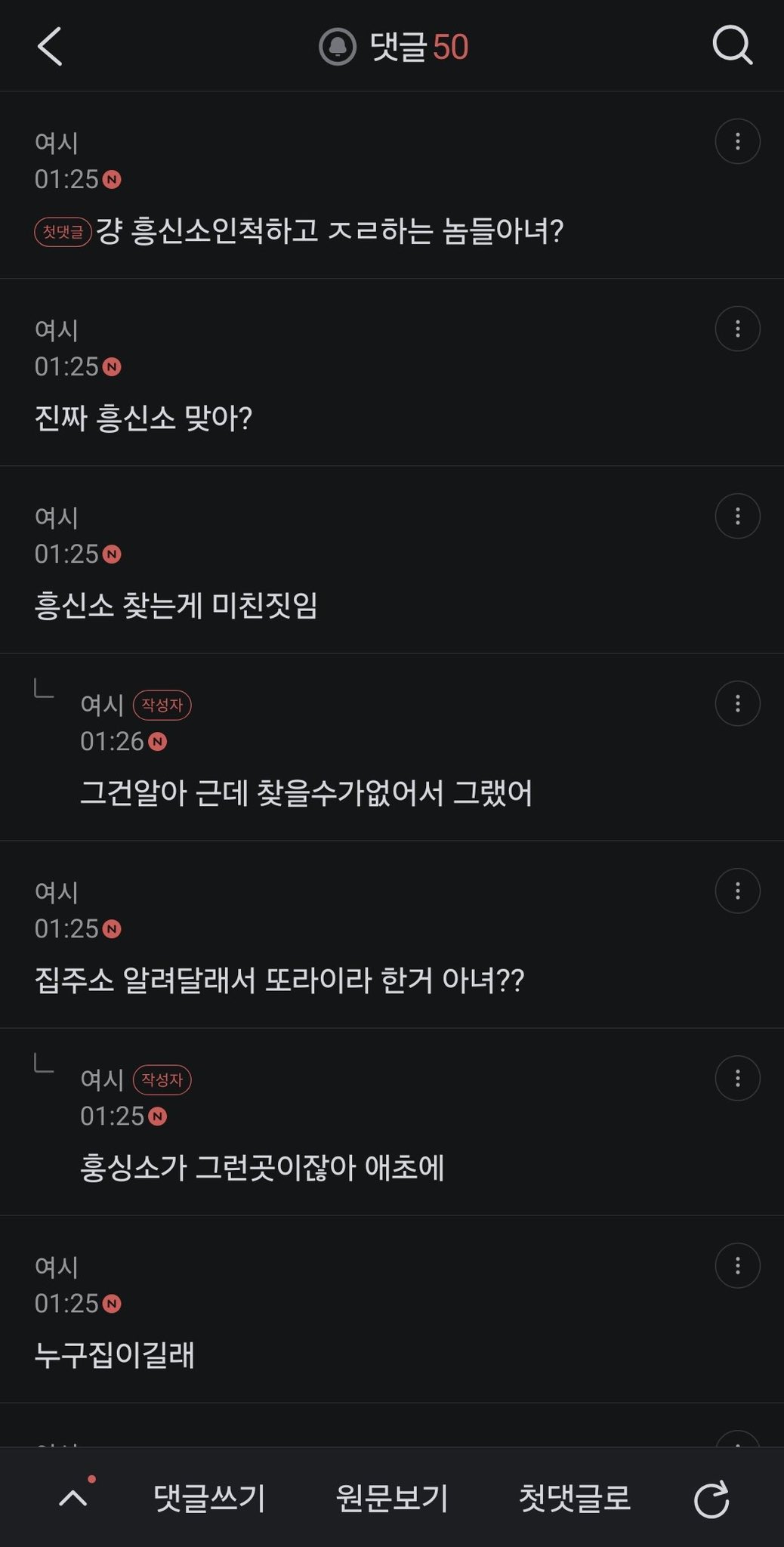Click the 댓글 50 header title

[419, 47]
